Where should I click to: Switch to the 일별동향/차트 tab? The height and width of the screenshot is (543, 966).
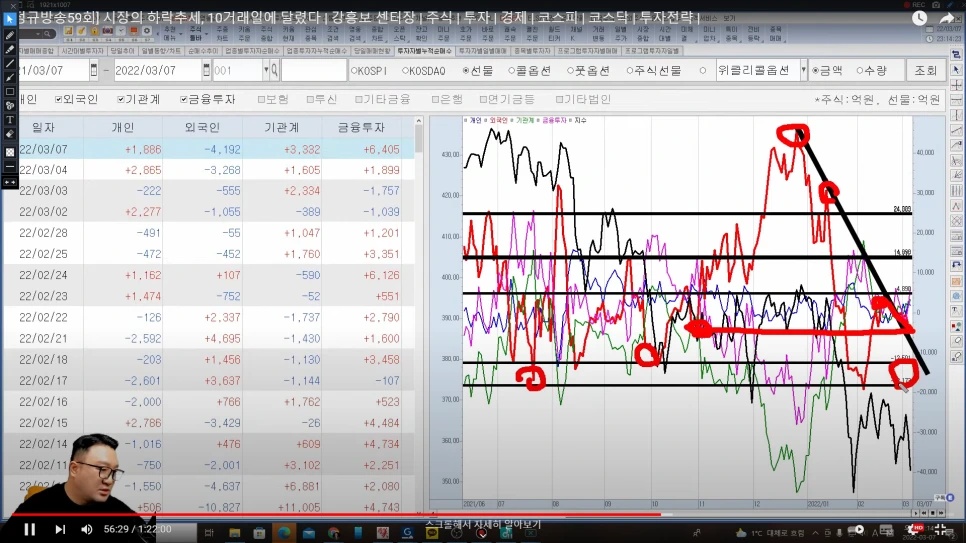click(x=161, y=51)
